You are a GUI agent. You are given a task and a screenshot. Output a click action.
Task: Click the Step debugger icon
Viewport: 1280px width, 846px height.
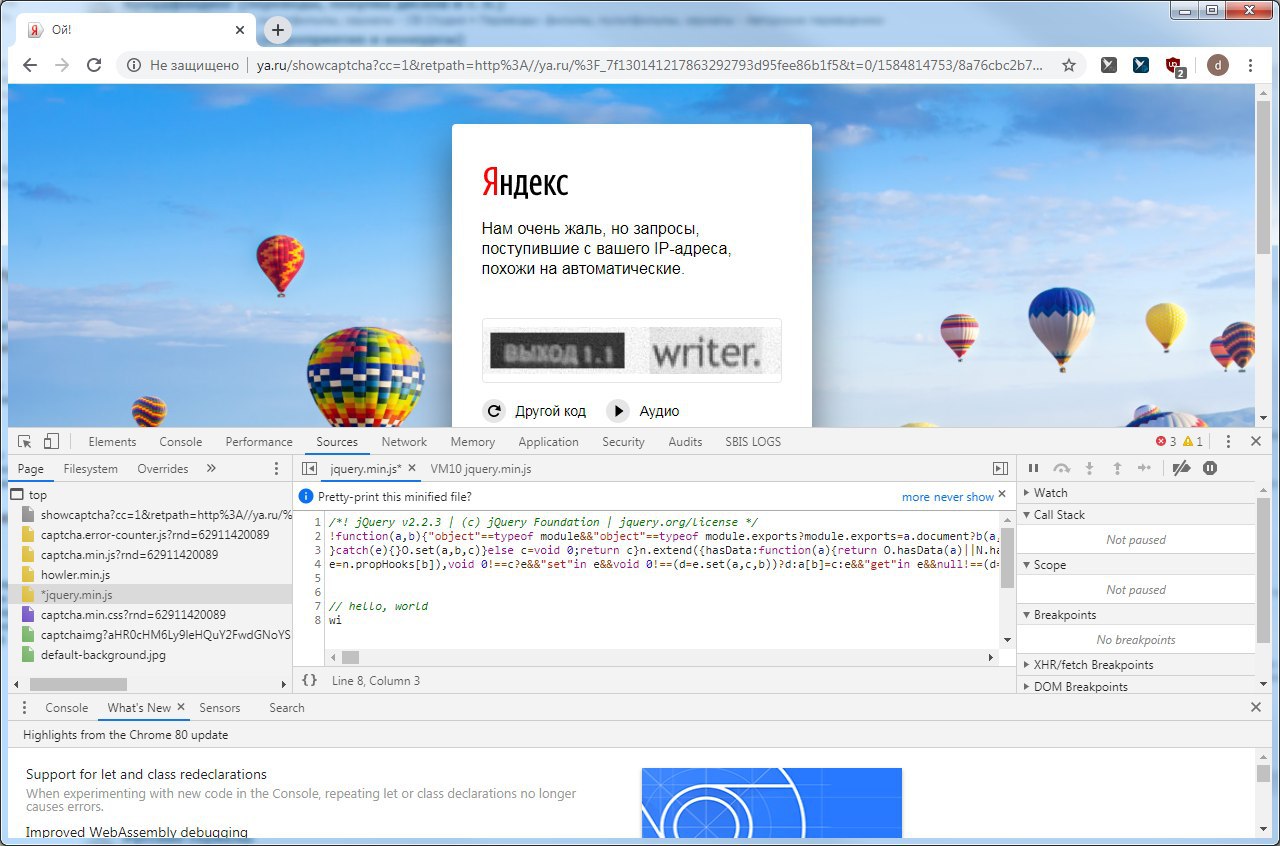tap(1145, 468)
